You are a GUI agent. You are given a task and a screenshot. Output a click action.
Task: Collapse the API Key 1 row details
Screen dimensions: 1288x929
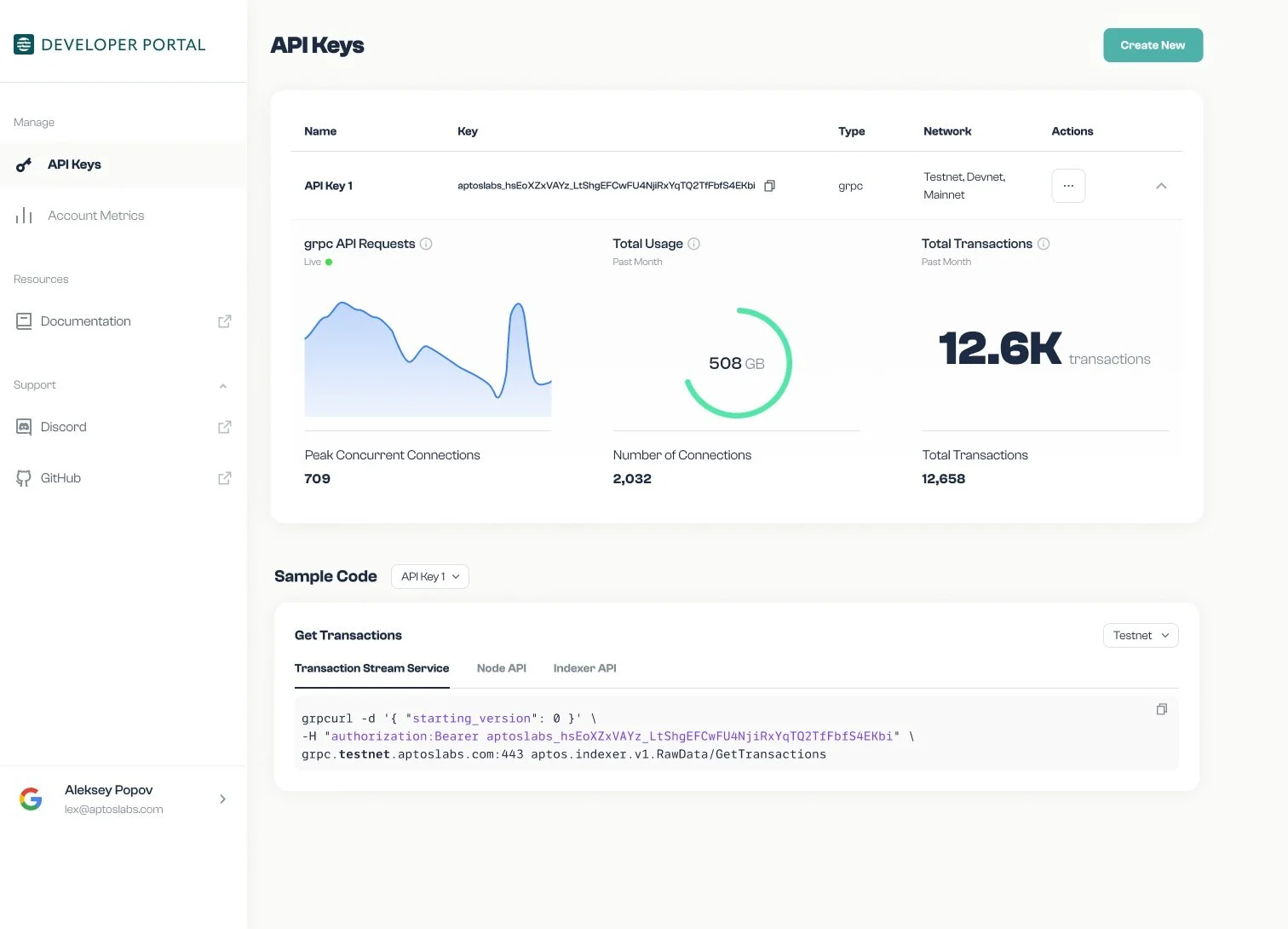(x=1161, y=186)
